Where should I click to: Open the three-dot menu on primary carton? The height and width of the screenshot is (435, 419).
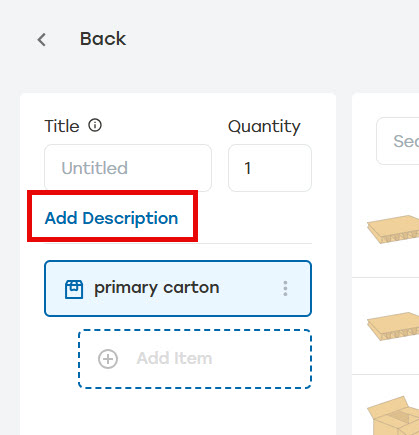[x=285, y=288]
